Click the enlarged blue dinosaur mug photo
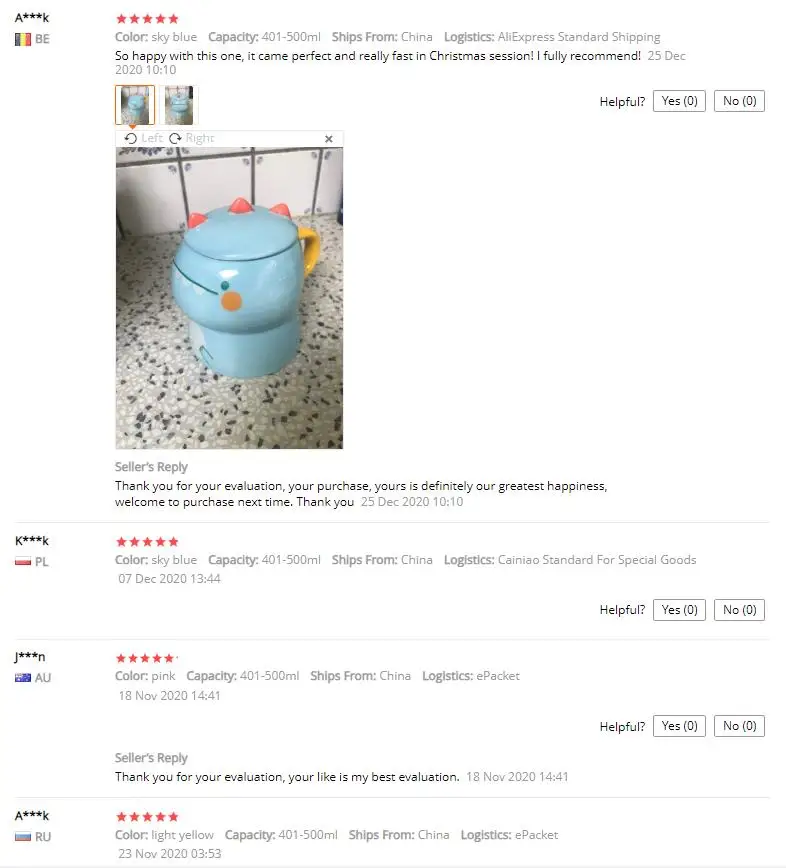Screen dimensions: 786x868 click(x=229, y=298)
